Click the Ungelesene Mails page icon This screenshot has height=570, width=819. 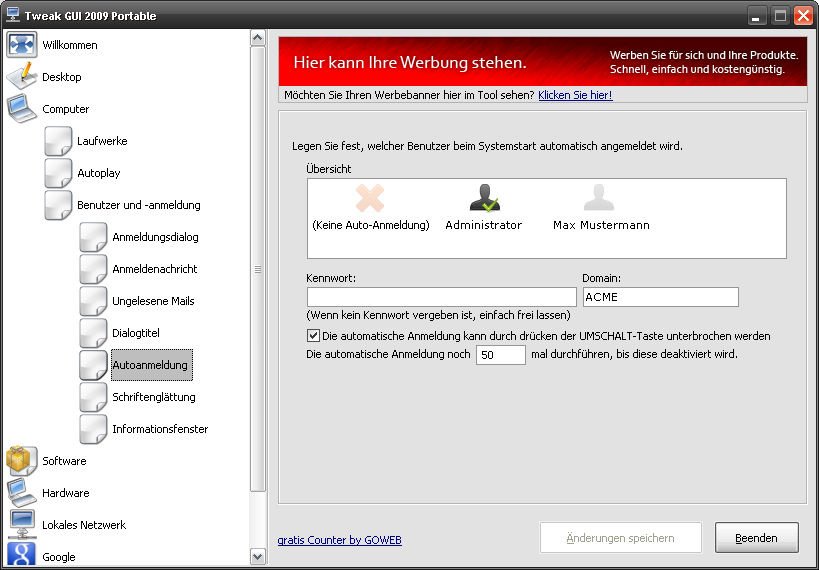pos(93,301)
